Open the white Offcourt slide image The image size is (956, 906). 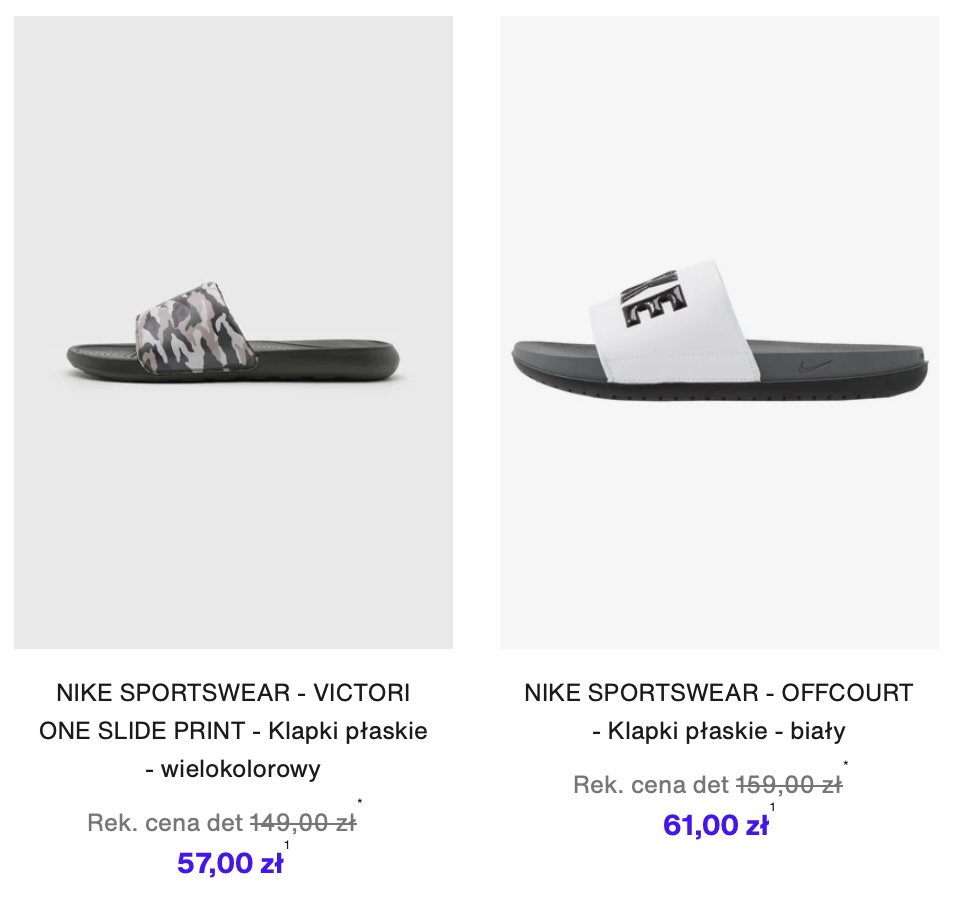pos(719,332)
